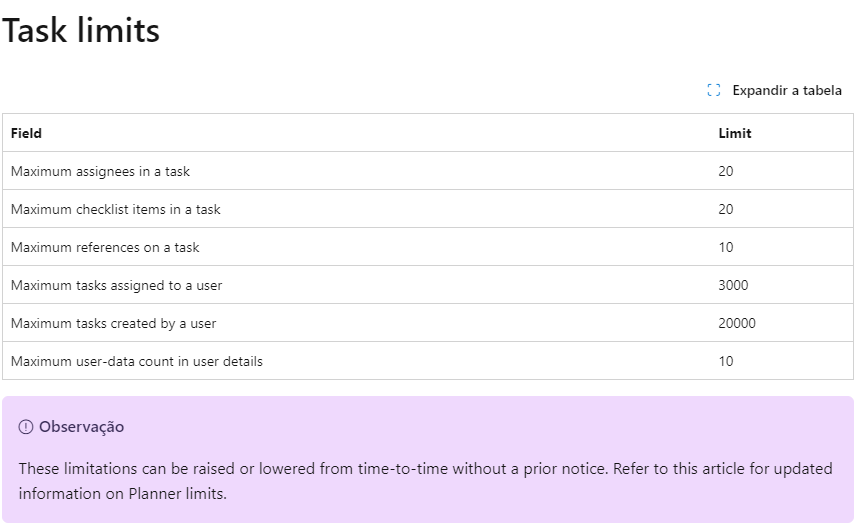Click the limit value for user-data count
This screenshot has height=526, width=868.
coord(726,361)
